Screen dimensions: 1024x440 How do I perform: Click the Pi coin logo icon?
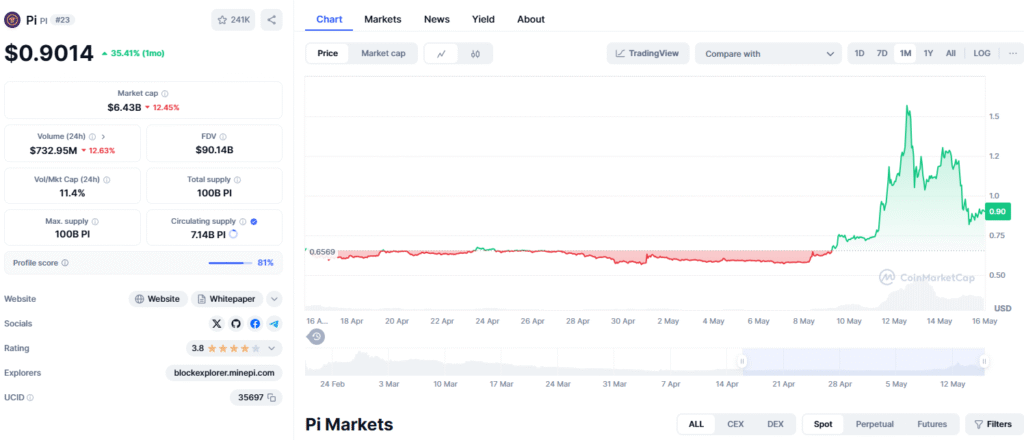coord(12,20)
